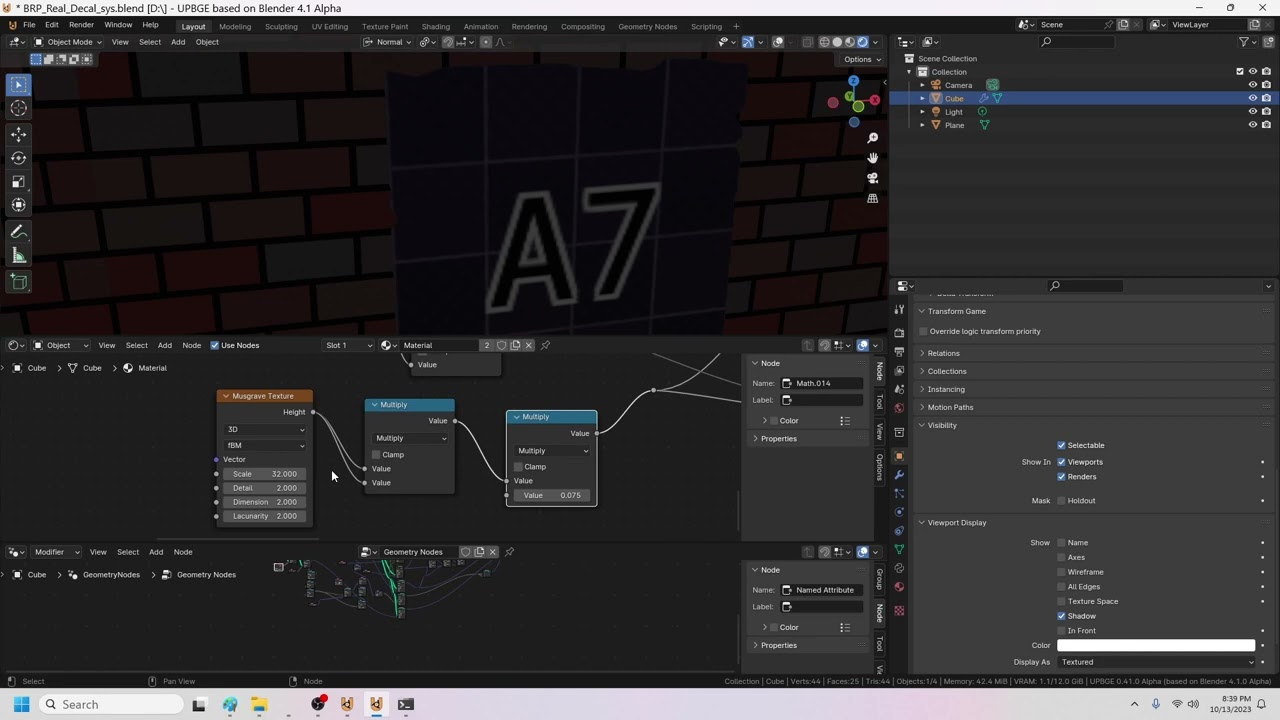Viewport: 1280px width, 720px height.
Task: Open the Render menu
Action: click(x=81, y=25)
